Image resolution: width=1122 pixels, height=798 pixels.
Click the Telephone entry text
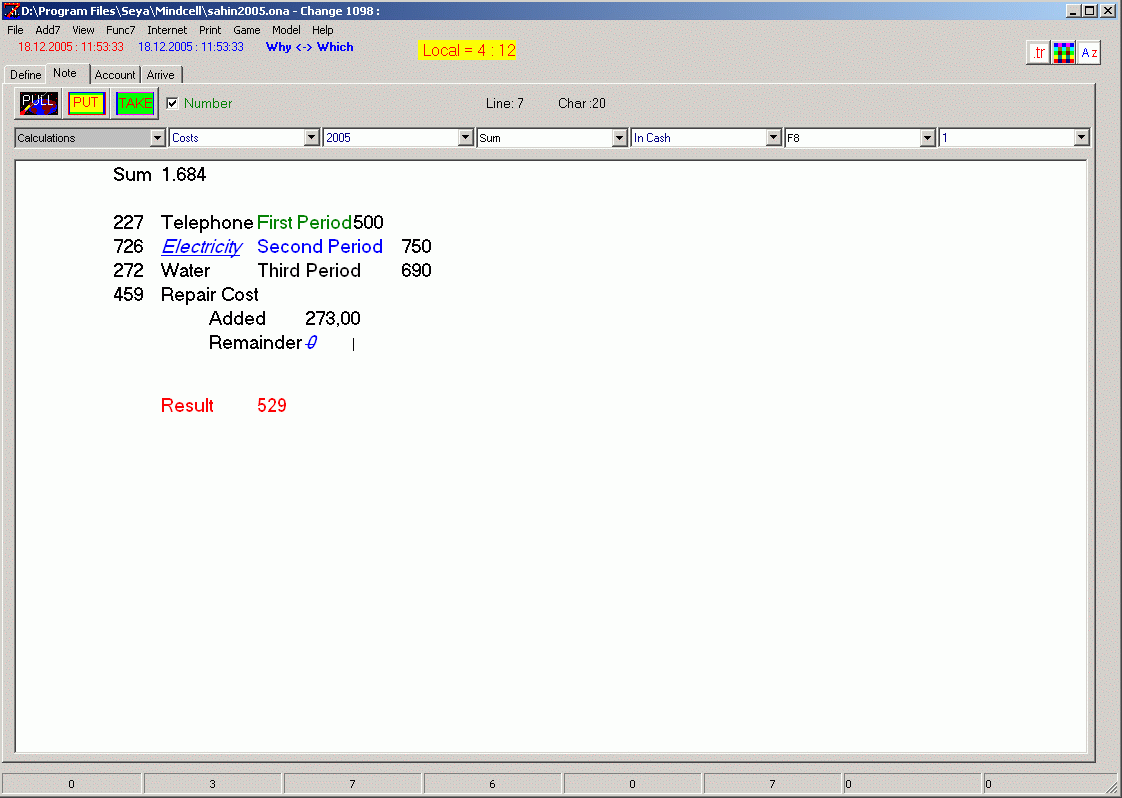pyautogui.click(x=207, y=223)
